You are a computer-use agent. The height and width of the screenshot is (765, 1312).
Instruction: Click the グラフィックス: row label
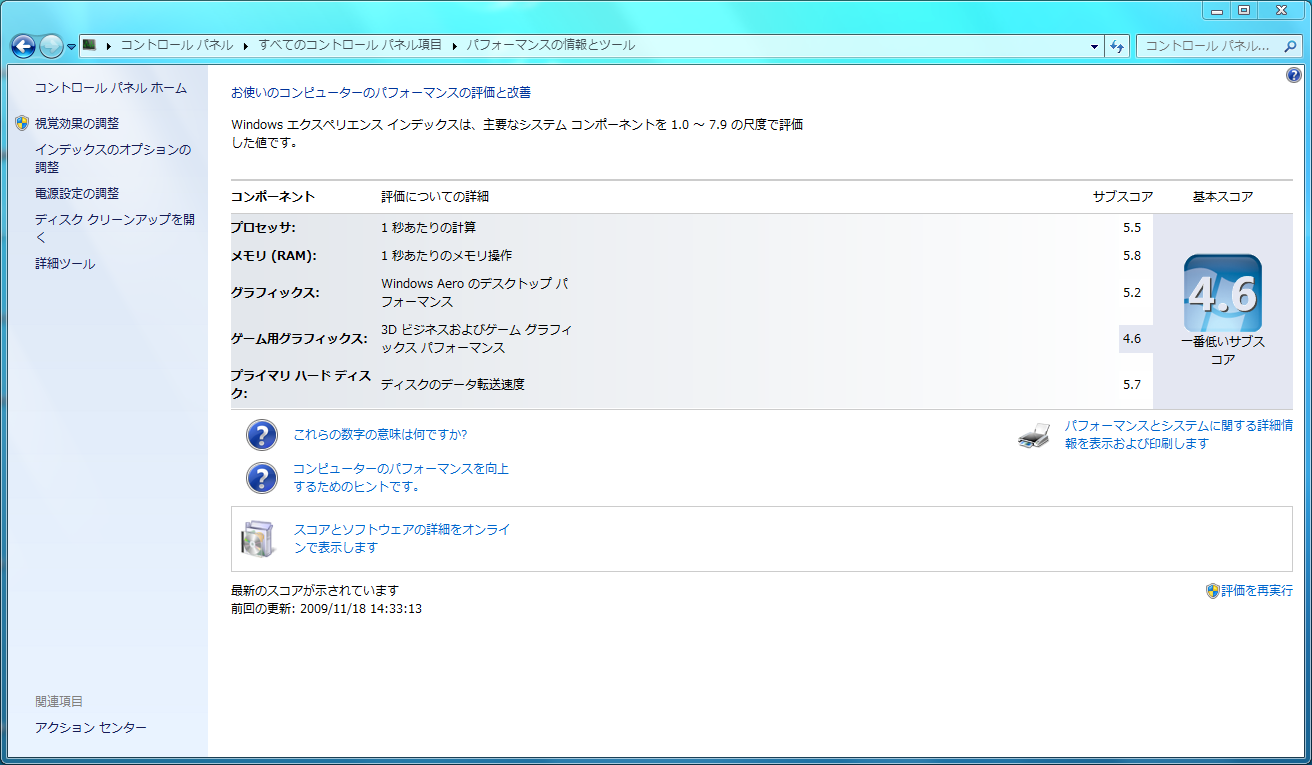coord(275,293)
